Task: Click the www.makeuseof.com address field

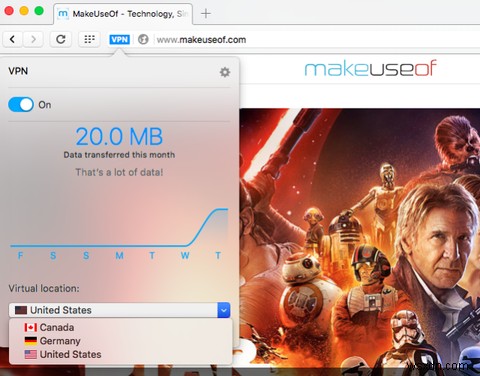Action: pos(201,40)
